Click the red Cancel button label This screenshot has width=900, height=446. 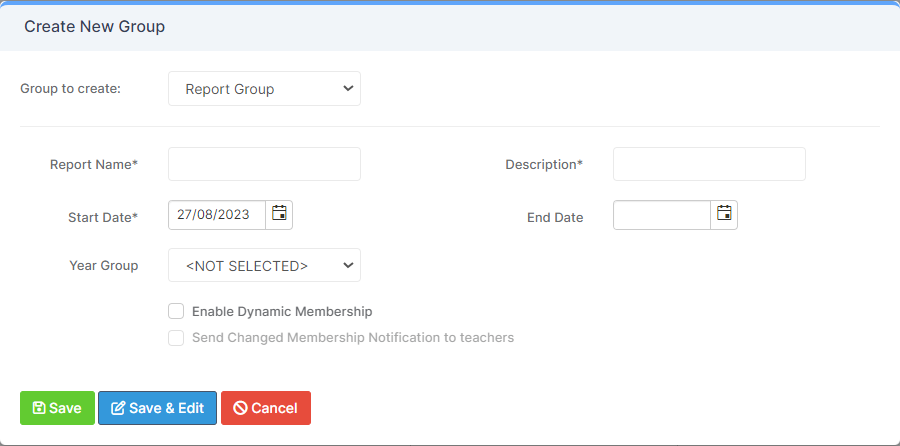pyautogui.click(x=274, y=408)
